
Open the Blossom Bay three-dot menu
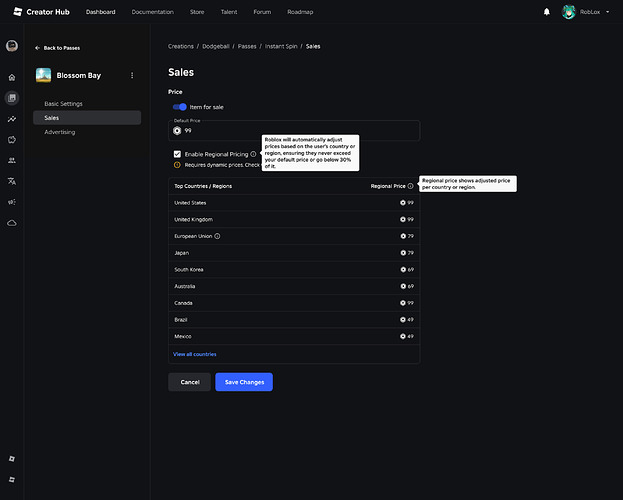(x=132, y=75)
